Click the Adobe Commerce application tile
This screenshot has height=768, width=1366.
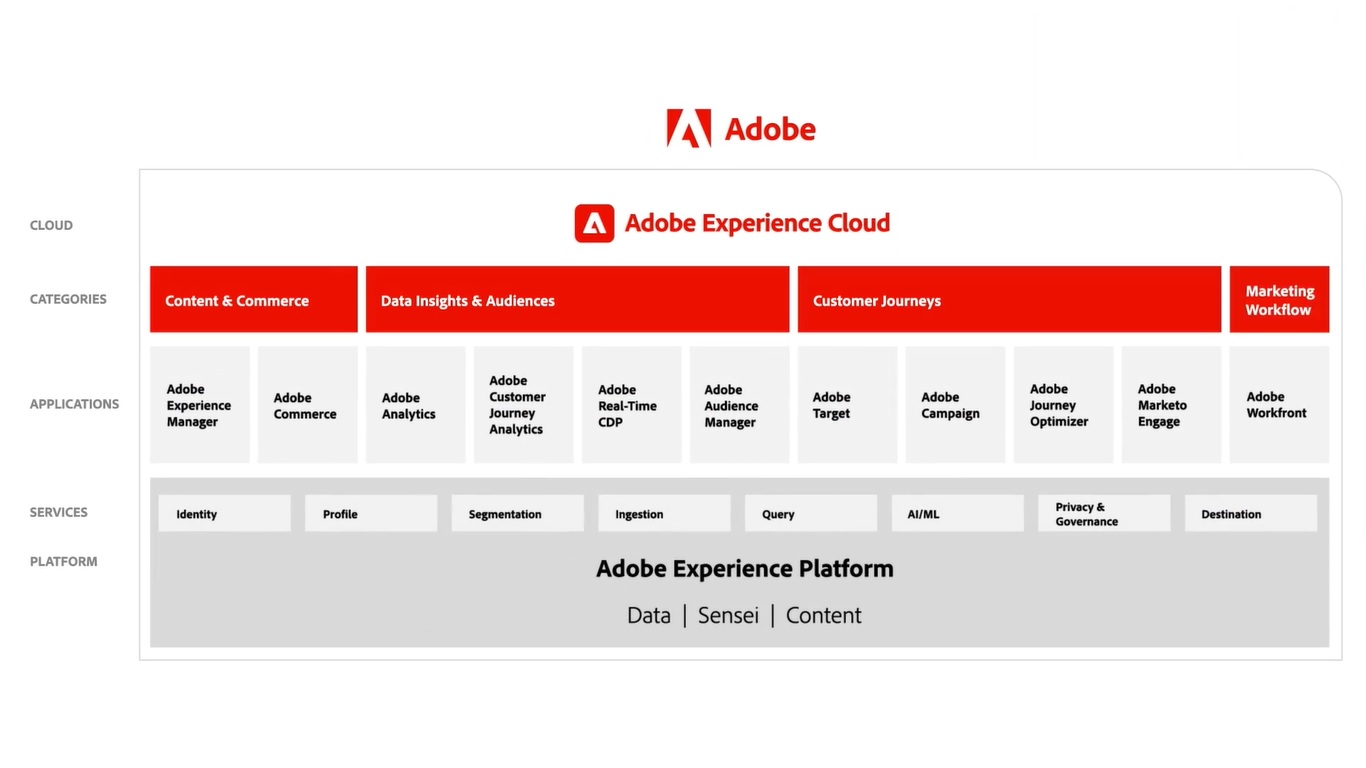pos(308,405)
